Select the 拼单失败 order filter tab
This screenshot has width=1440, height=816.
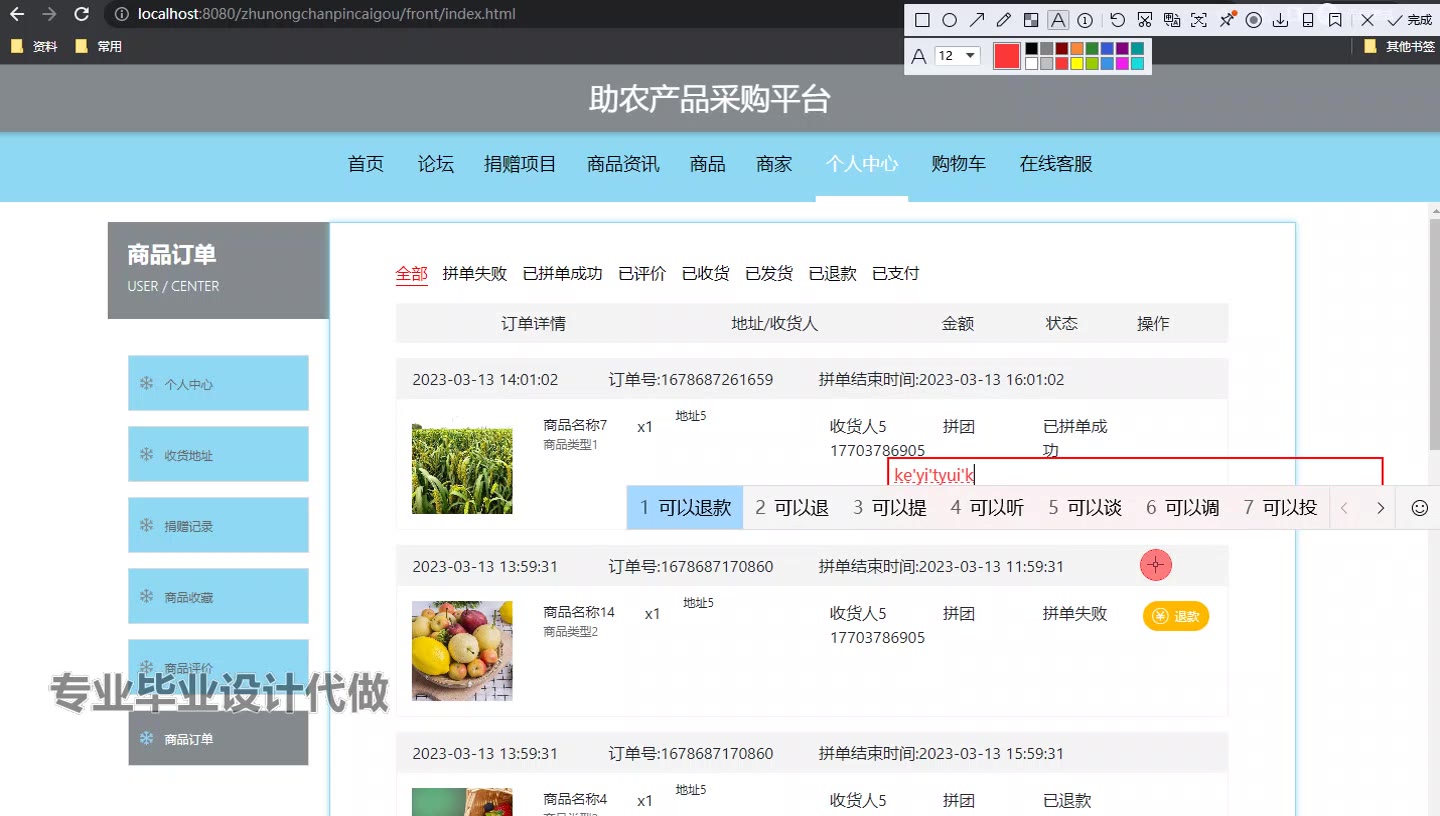coord(475,273)
